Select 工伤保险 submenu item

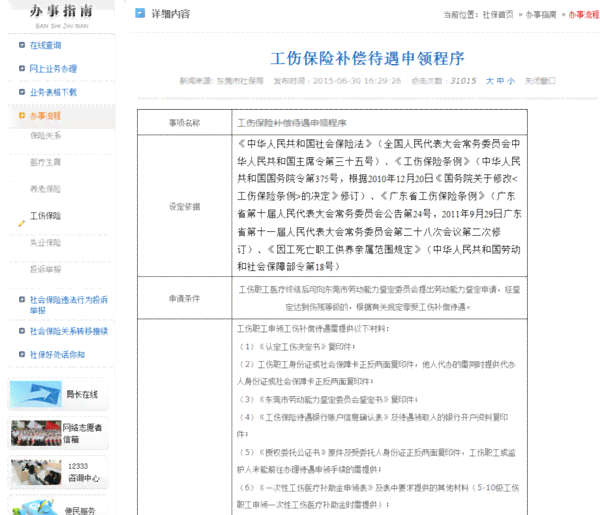pos(46,216)
